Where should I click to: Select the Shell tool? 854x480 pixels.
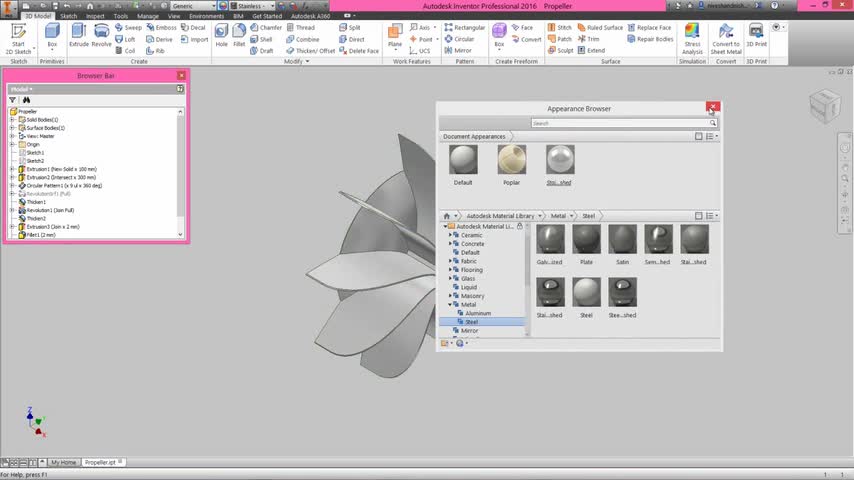[261, 39]
